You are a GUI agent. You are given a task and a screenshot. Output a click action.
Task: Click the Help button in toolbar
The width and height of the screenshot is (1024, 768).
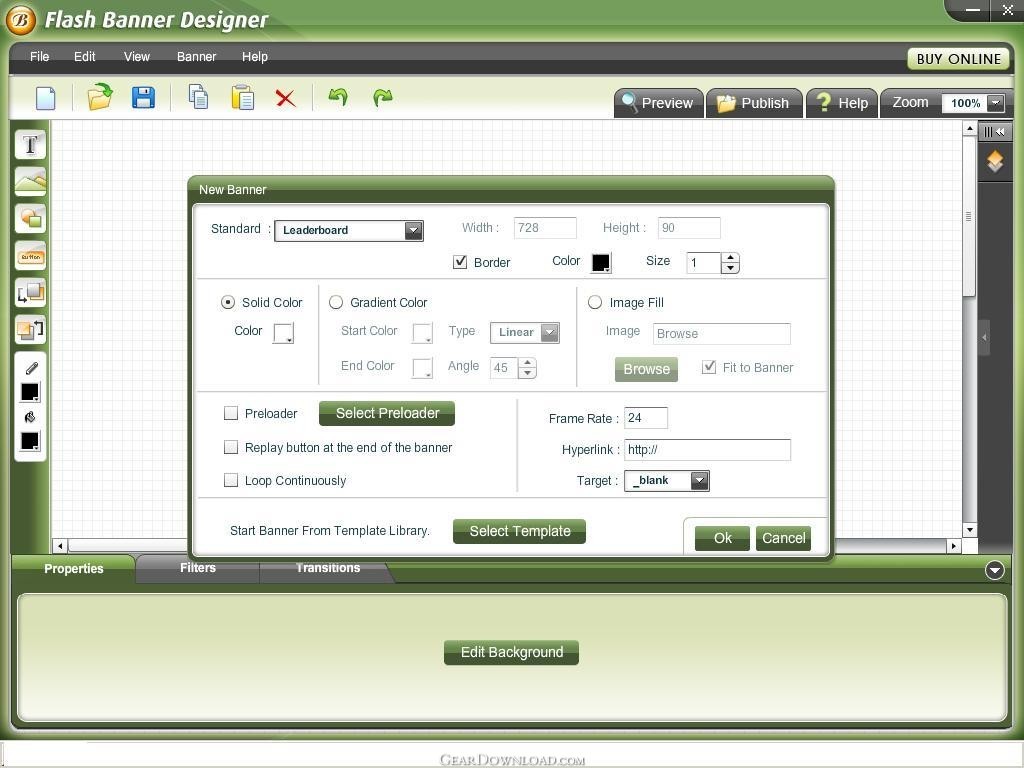(842, 103)
